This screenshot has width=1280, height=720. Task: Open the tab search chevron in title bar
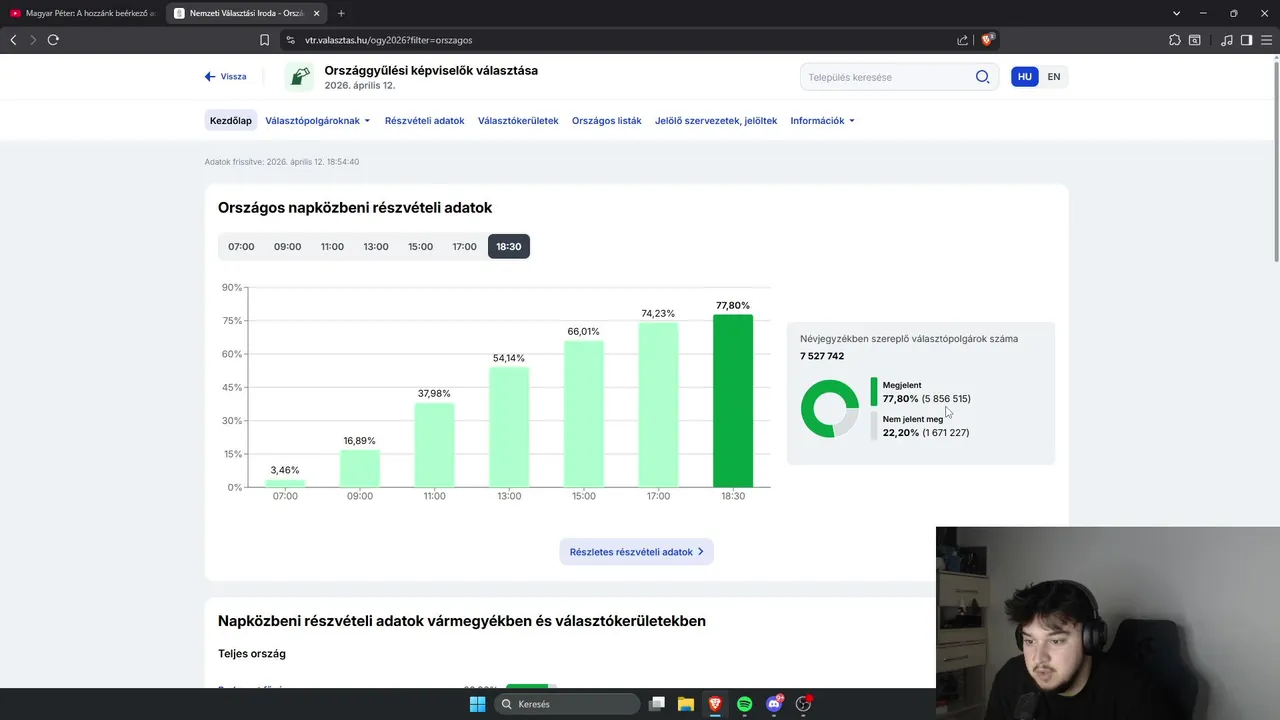[x=1177, y=13]
